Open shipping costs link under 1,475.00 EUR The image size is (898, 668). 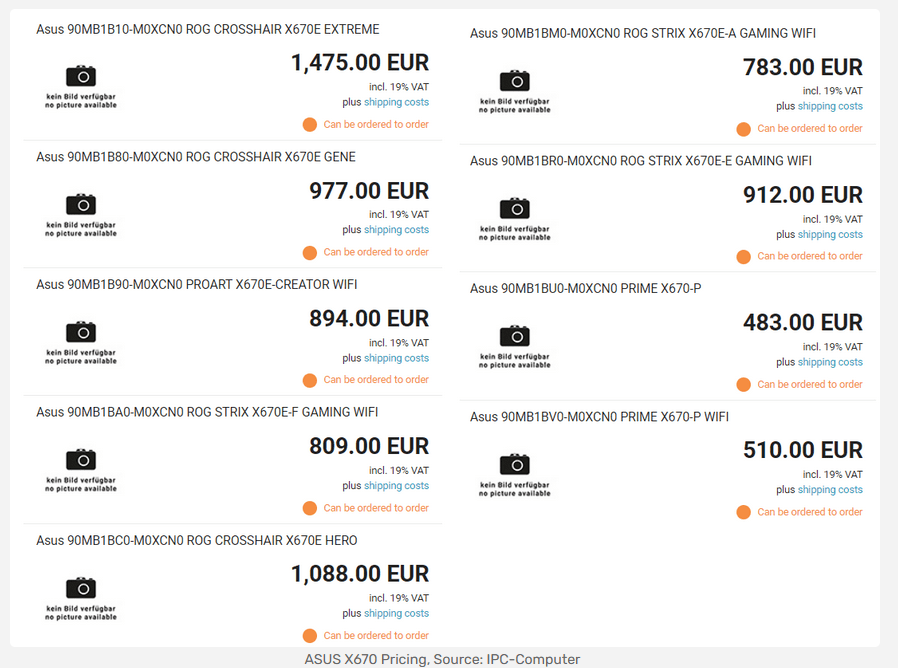coord(396,102)
